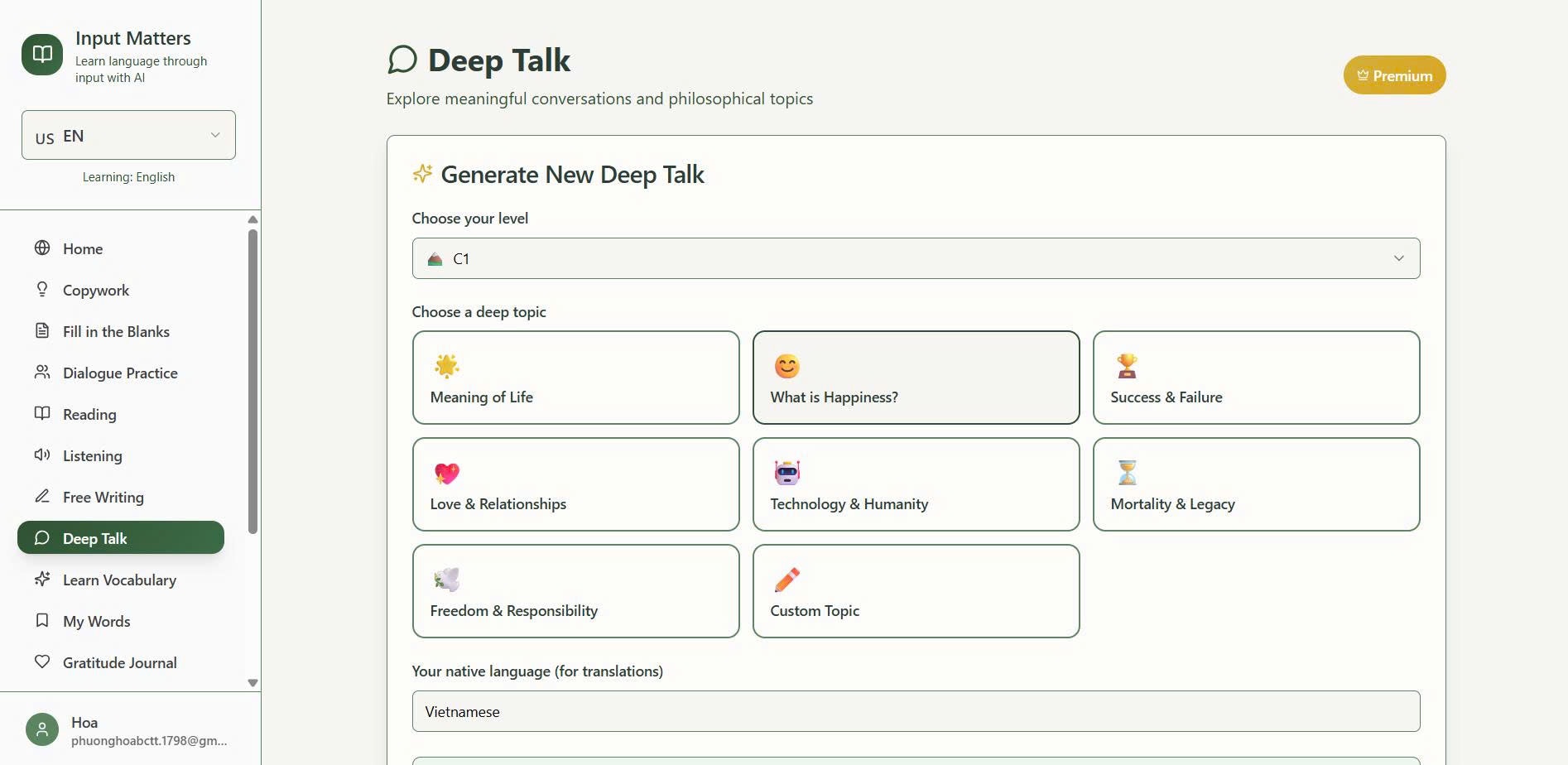Click the My Words bookmark icon
The width and height of the screenshot is (1568, 765).
click(42, 620)
